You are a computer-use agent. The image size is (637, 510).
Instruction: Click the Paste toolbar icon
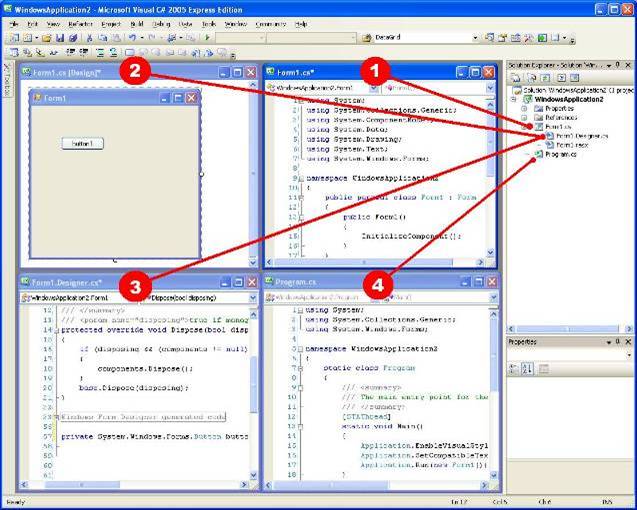(116, 38)
